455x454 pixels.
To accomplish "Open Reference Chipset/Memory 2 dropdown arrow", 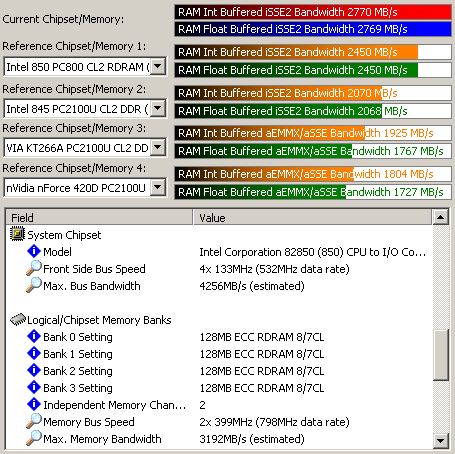I will tap(158, 108).
